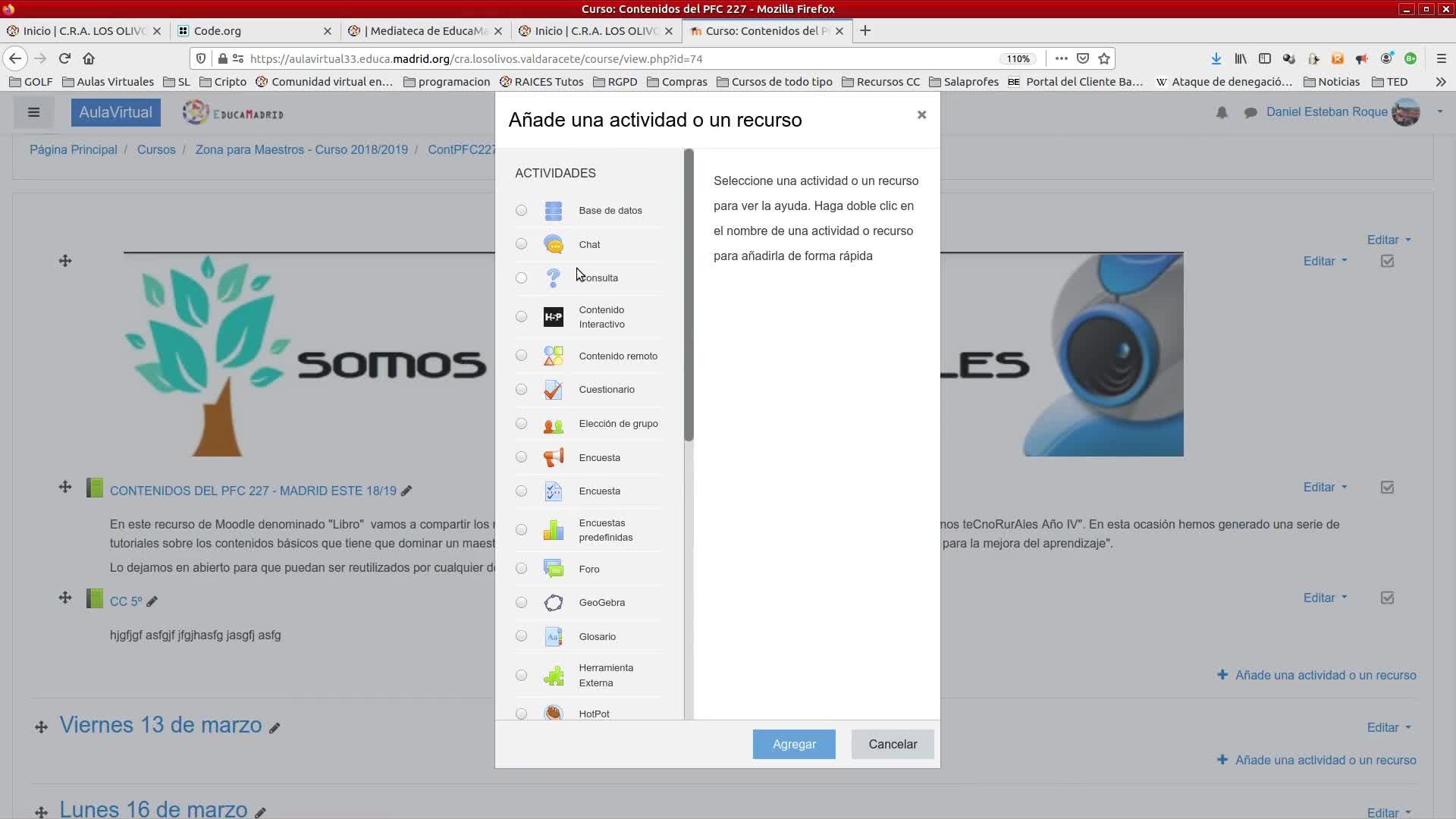Image resolution: width=1456 pixels, height=819 pixels.
Task: Click the GeoGebra activity icon
Action: (553, 603)
